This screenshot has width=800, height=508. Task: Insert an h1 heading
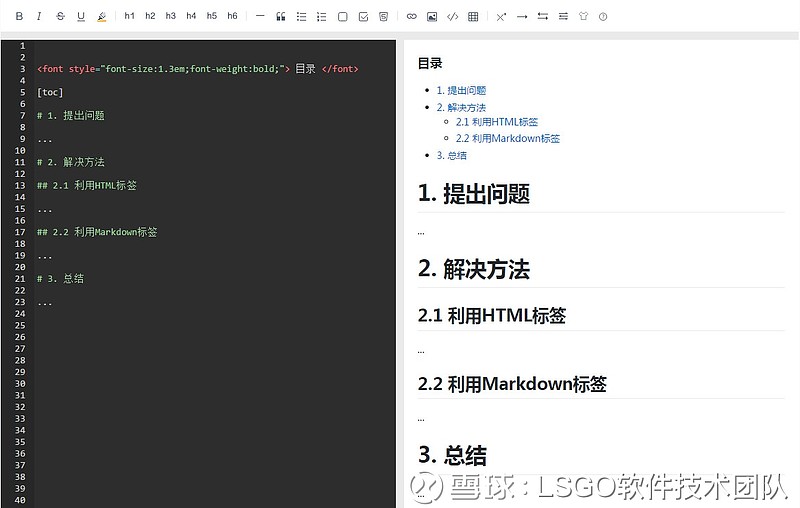tap(130, 16)
